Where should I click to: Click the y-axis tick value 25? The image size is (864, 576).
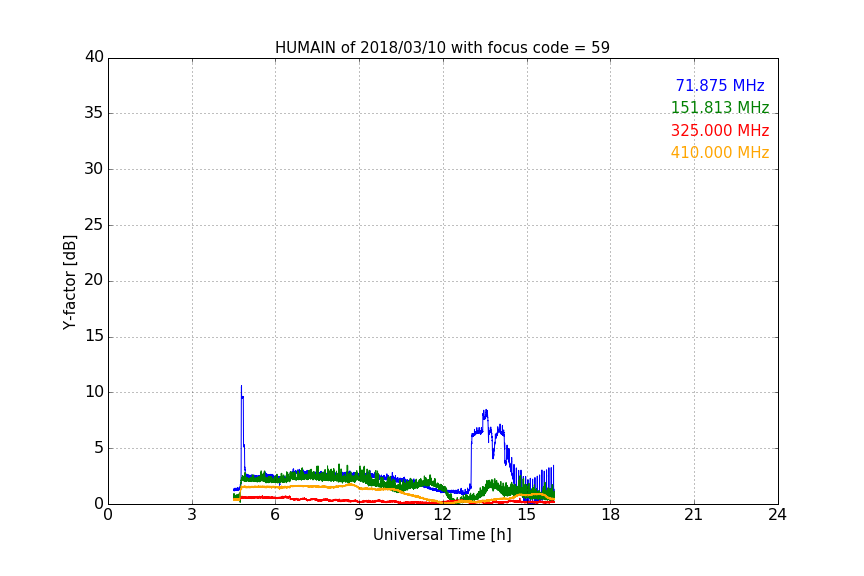94,225
